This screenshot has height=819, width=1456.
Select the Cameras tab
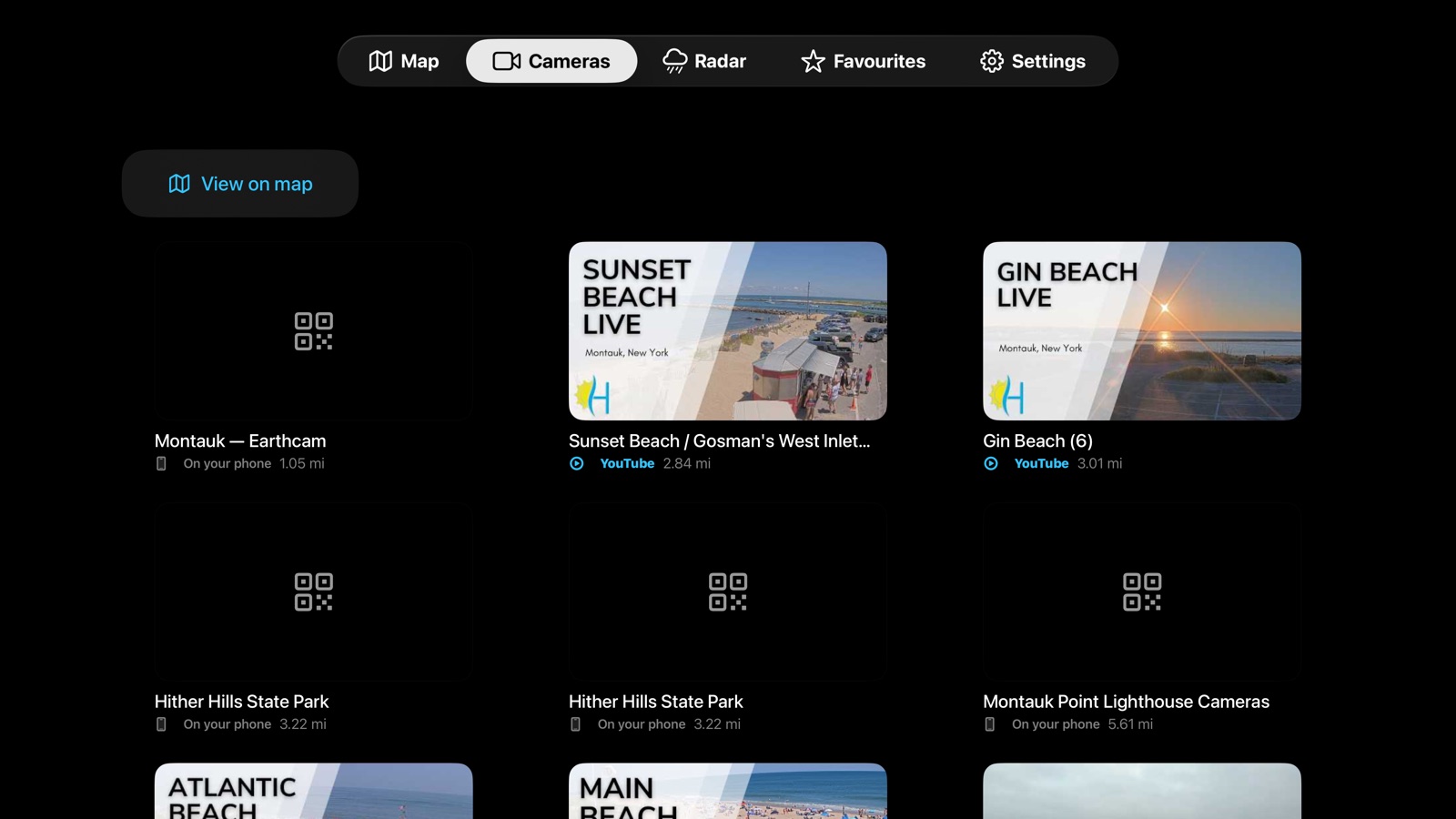click(x=551, y=61)
